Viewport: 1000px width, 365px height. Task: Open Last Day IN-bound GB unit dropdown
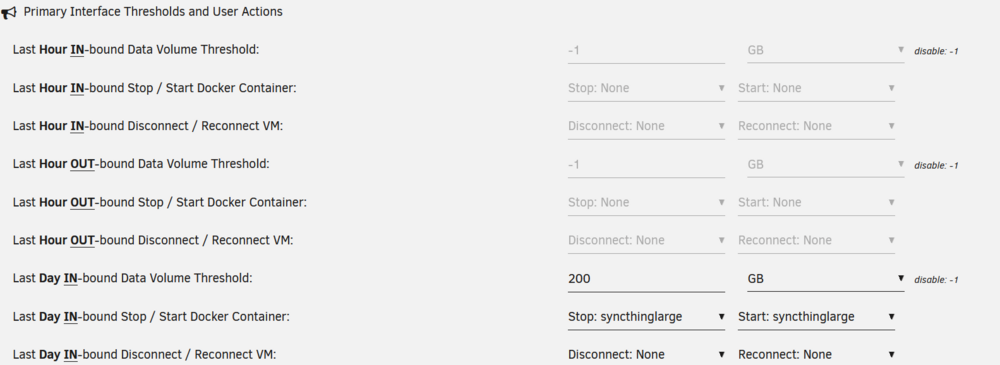(x=825, y=279)
